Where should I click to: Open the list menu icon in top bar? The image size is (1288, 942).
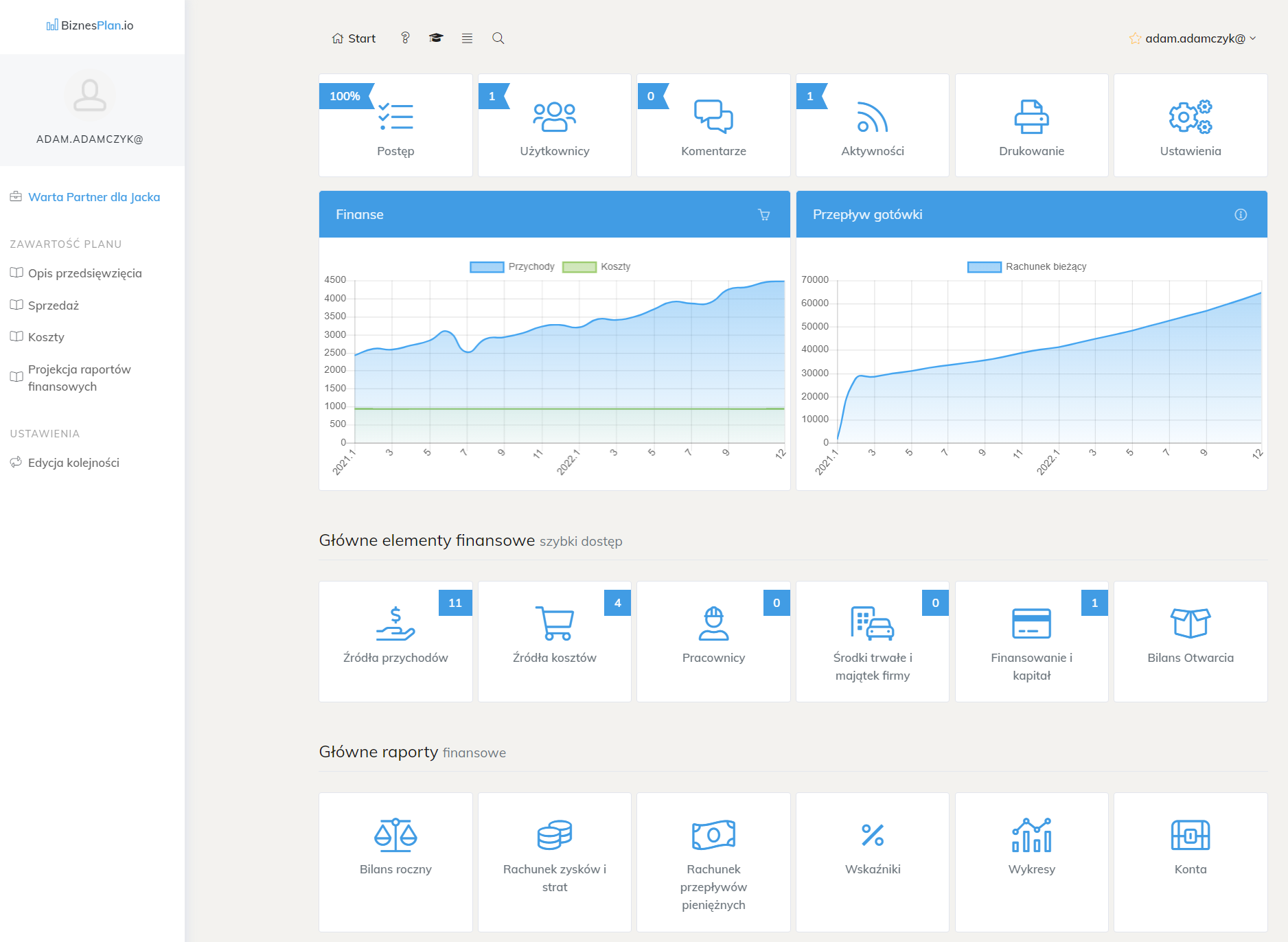467,38
